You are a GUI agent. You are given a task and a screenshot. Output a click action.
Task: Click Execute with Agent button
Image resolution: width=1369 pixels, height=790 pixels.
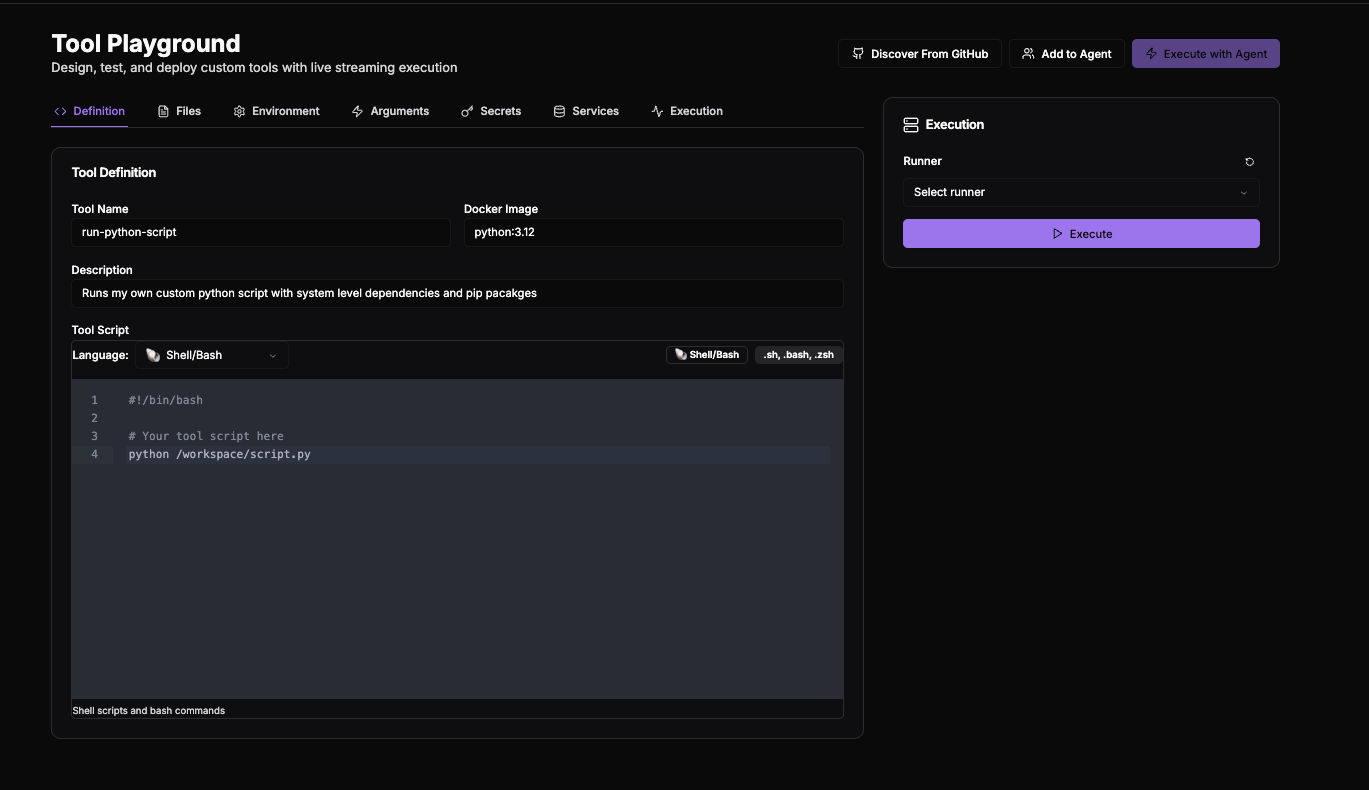(1206, 54)
